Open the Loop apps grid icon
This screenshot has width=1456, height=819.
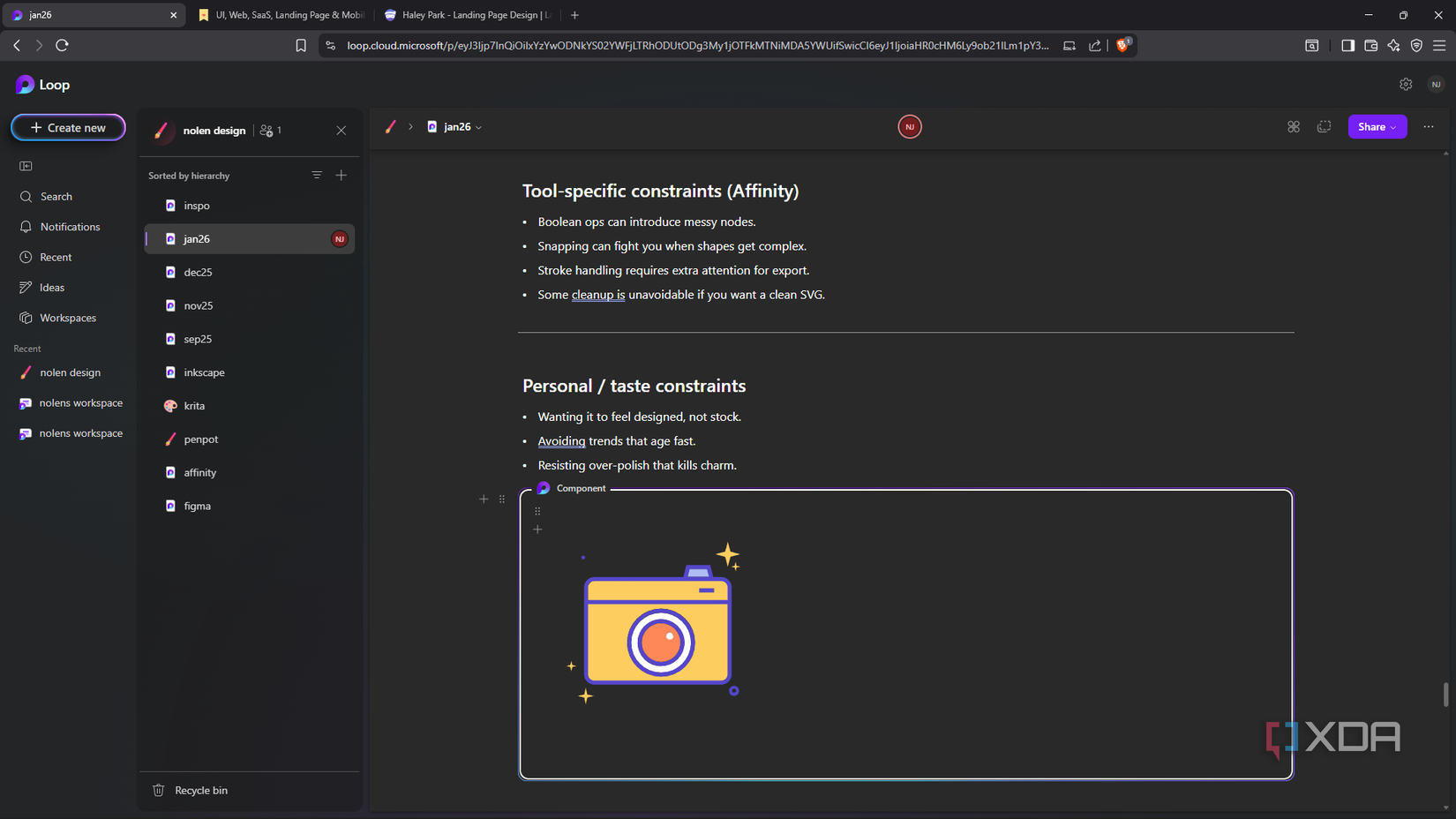1294,126
